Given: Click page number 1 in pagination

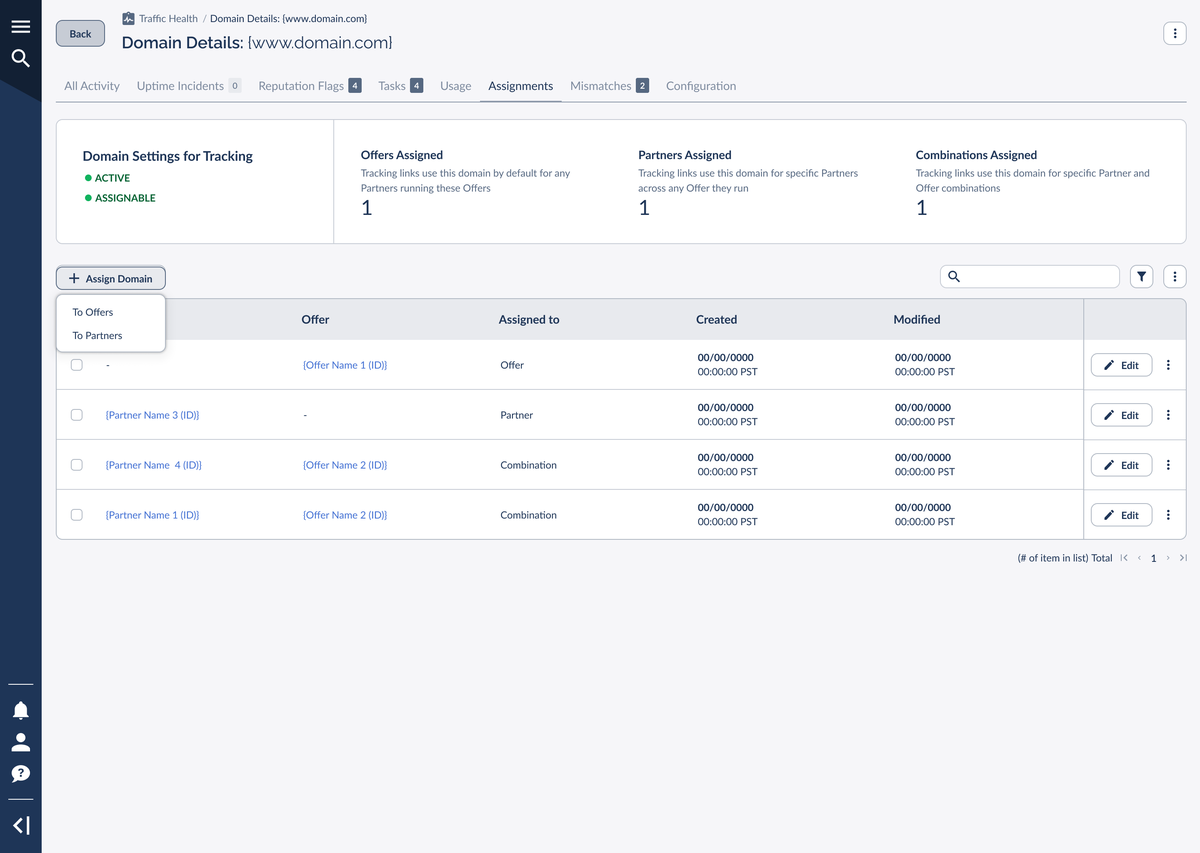Looking at the screenshot, I should (1153, 558).
